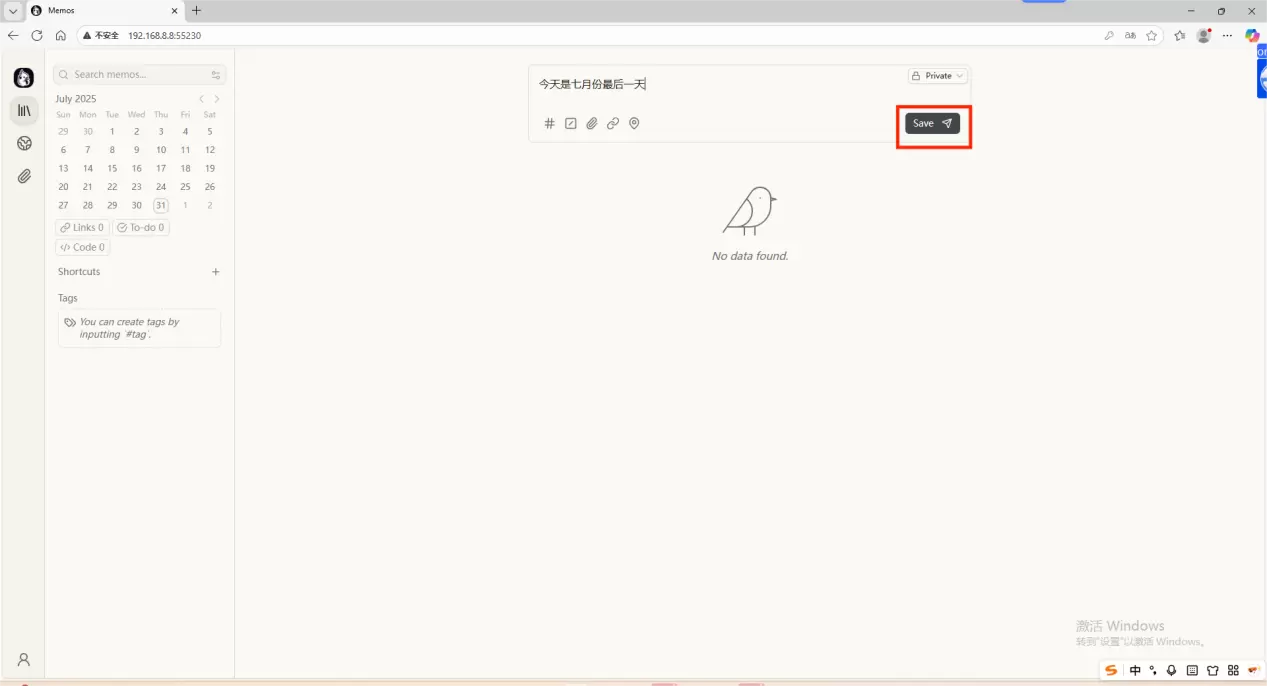Open the Explore page from the left sidebar
Image resolution: width=1267 pixels, height=686 pixels.
[x=24, y=144]
